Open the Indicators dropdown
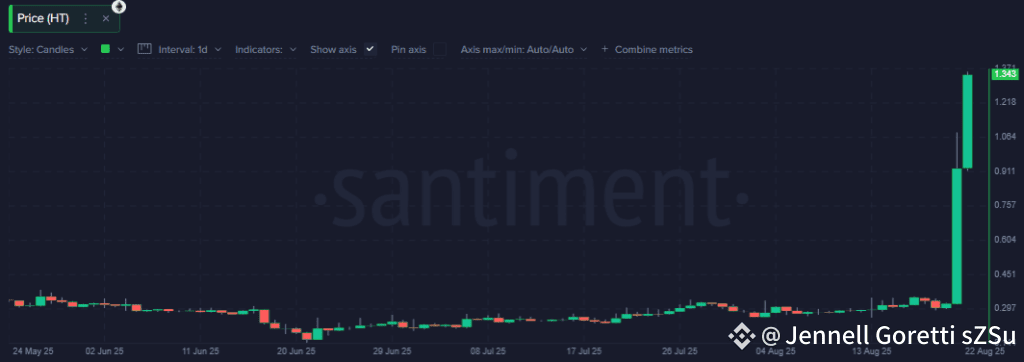This screenshot has height=362, width=1024. [266, 49]
